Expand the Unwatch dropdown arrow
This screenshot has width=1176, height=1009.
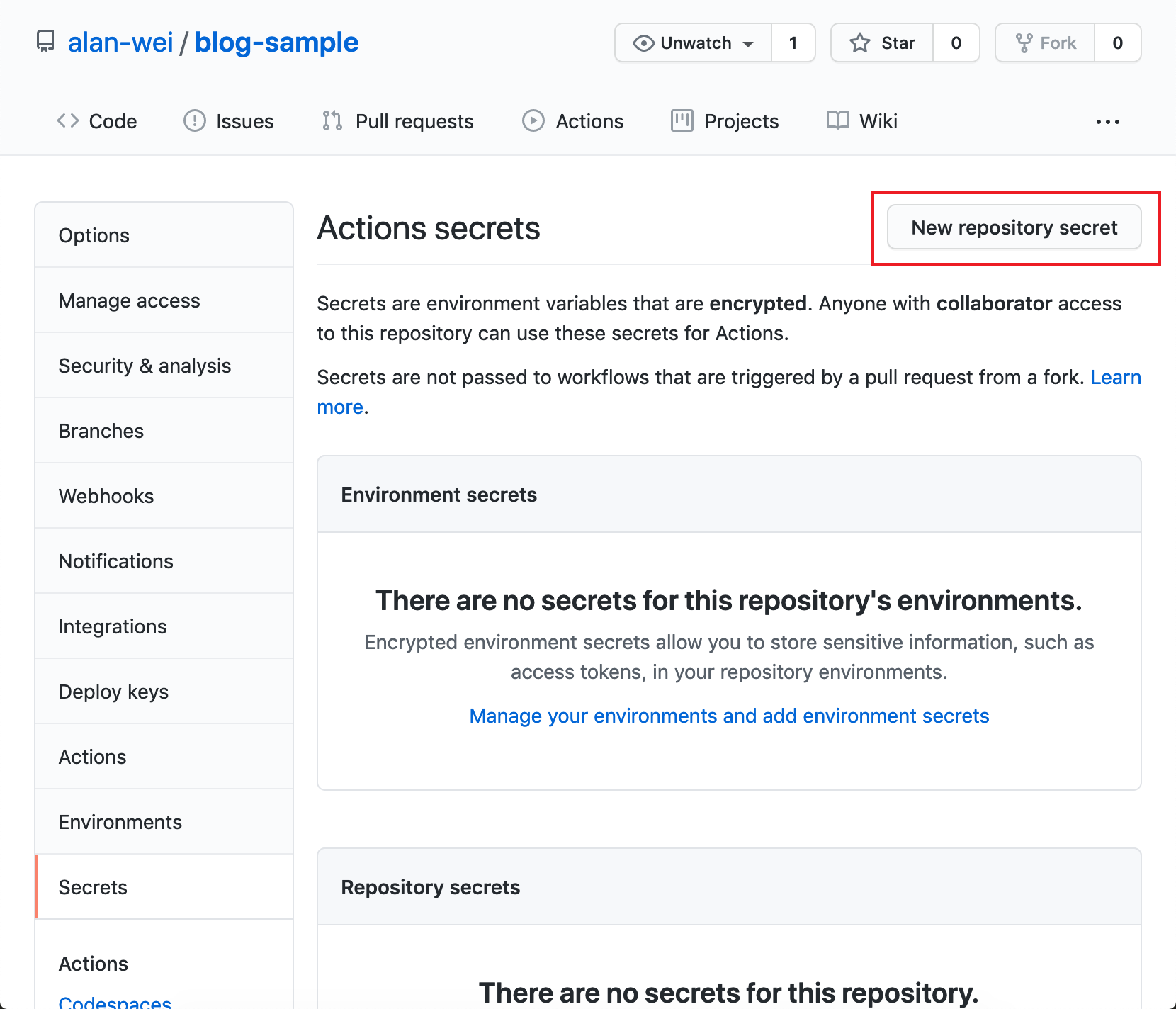[748, 44]
